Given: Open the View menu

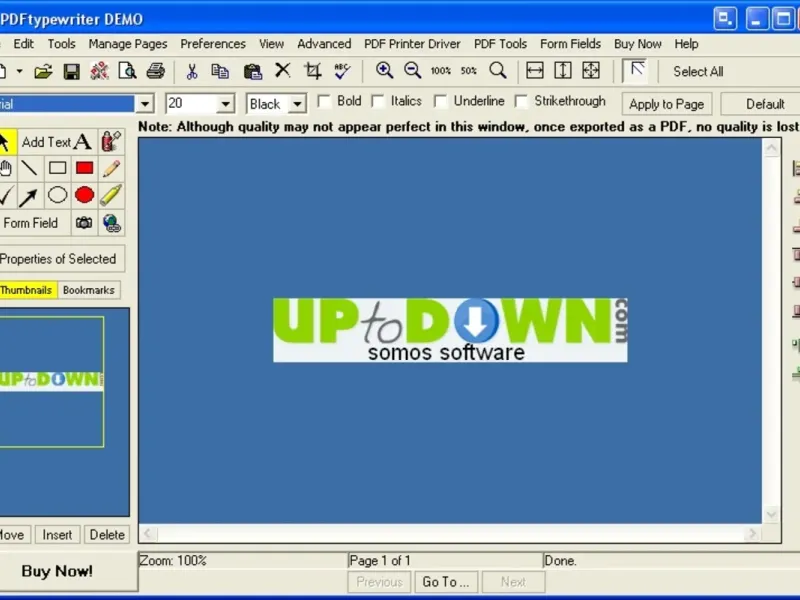Looking at the screenshot, I should [271, 44].
